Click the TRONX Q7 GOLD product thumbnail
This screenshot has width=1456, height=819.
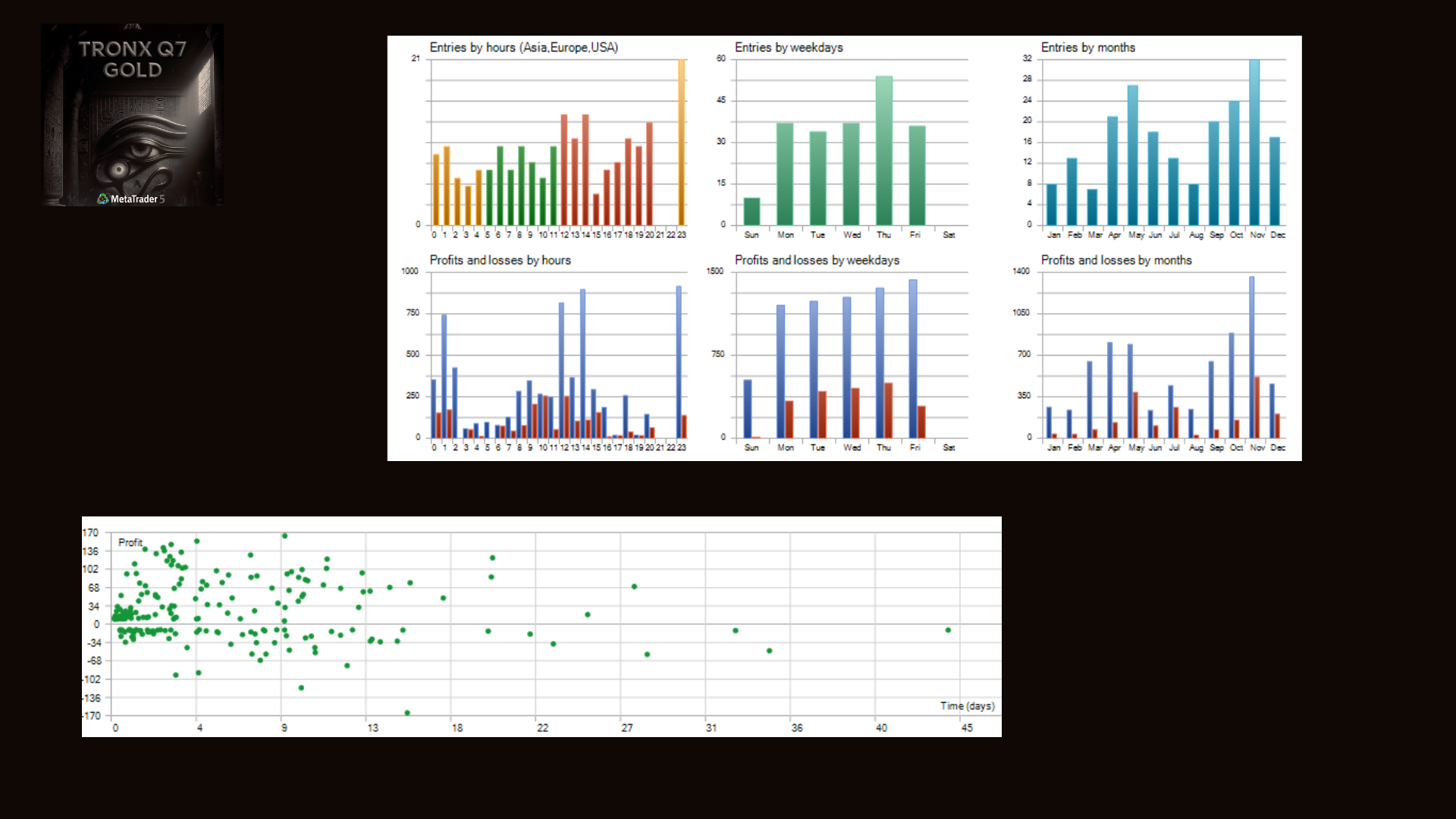pyautogui.click(x=132, y=114)
